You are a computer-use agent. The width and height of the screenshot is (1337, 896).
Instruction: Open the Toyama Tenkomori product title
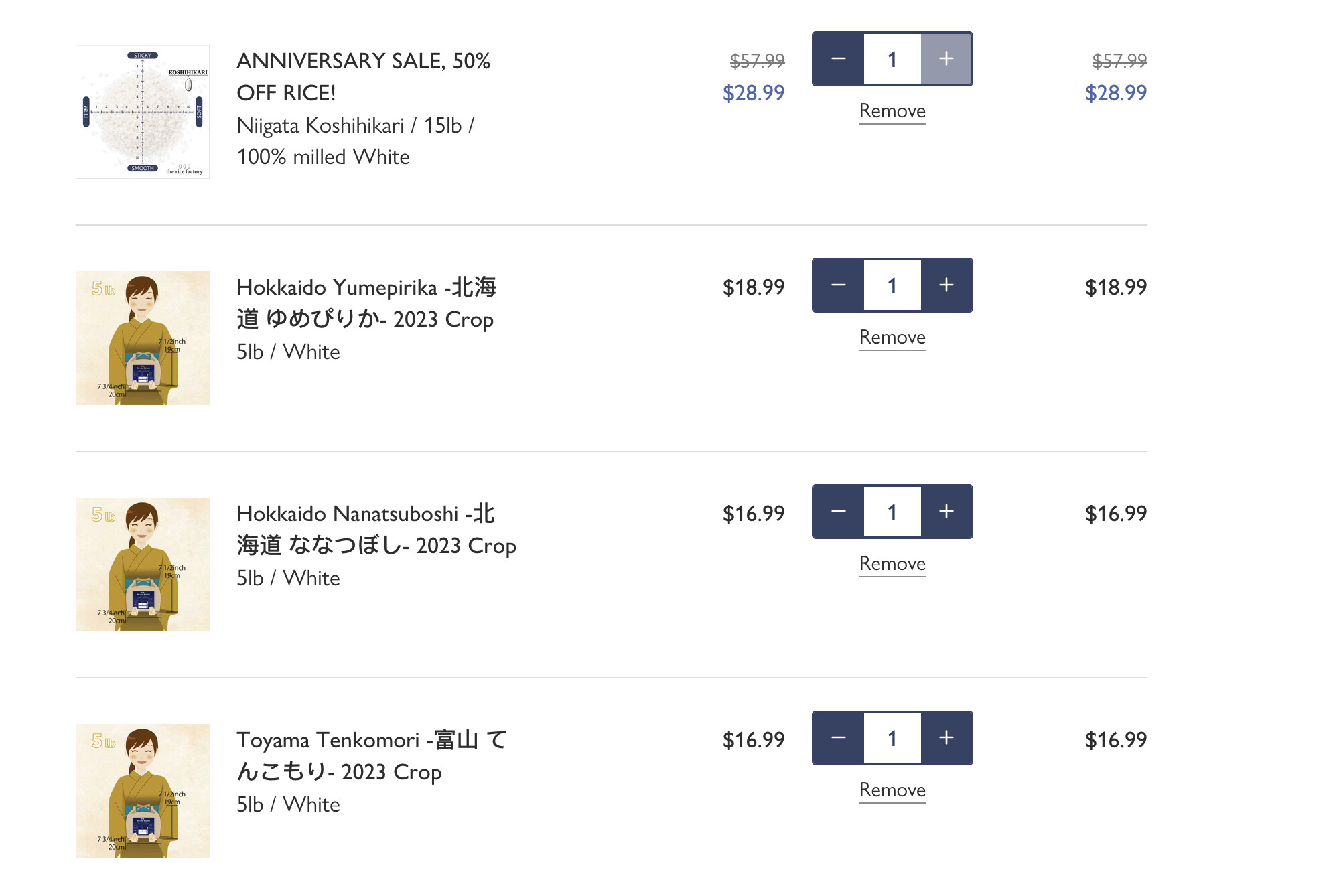coord(371,755)
